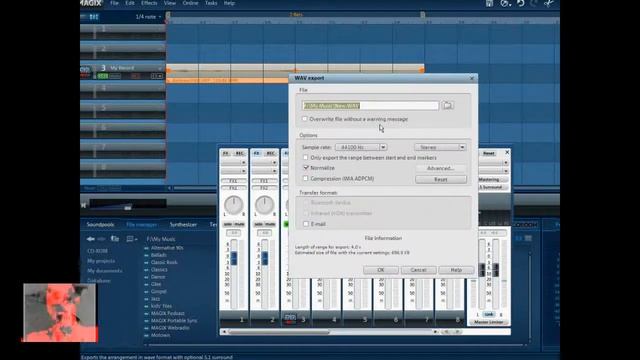This screenshot has height=360, width=640.
Task: Click the mixer horizontal scrollbar
Action: (279, 332)
